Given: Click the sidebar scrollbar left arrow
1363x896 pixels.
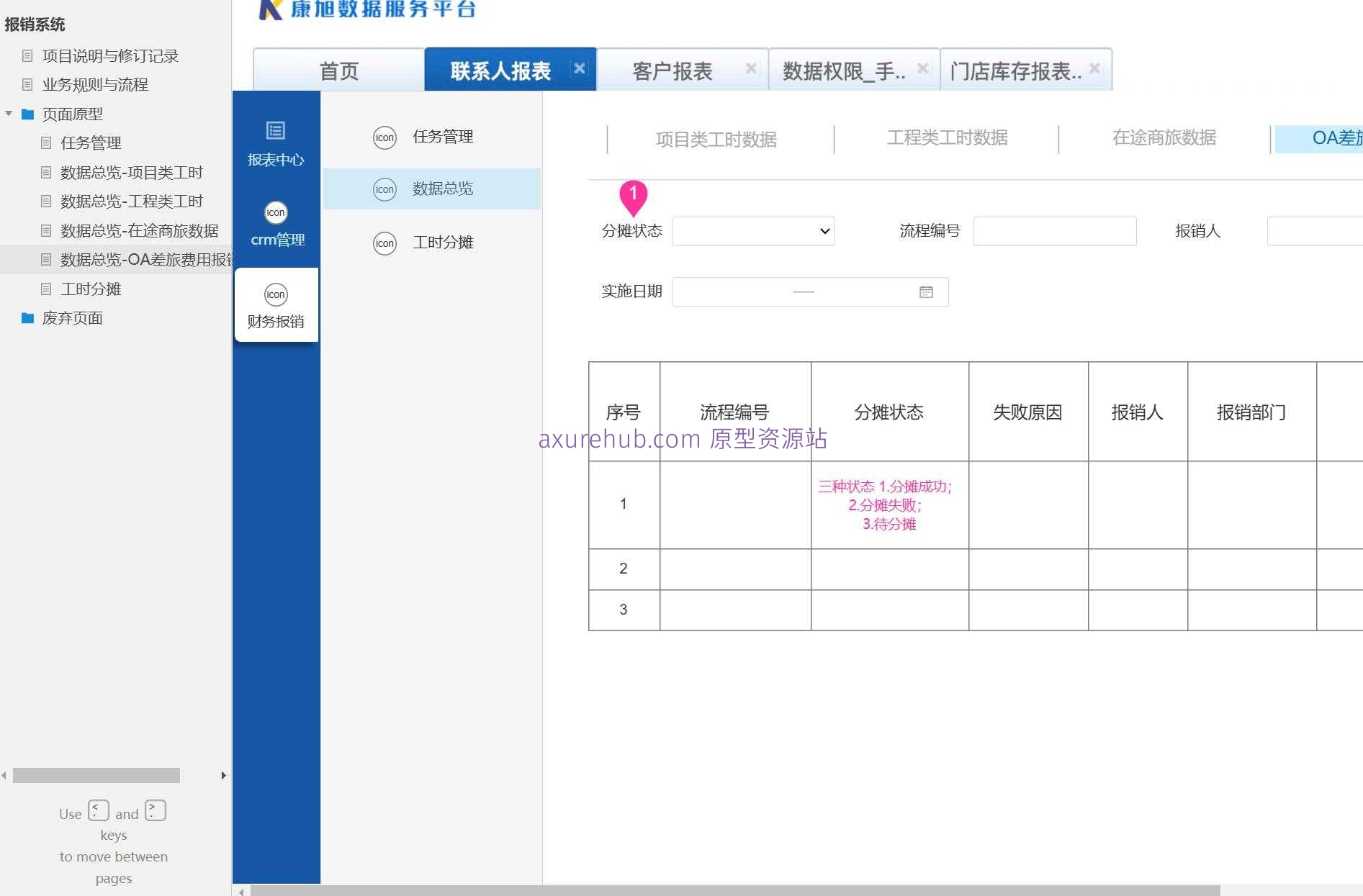Looking at the screenshot, I should 4,775.
